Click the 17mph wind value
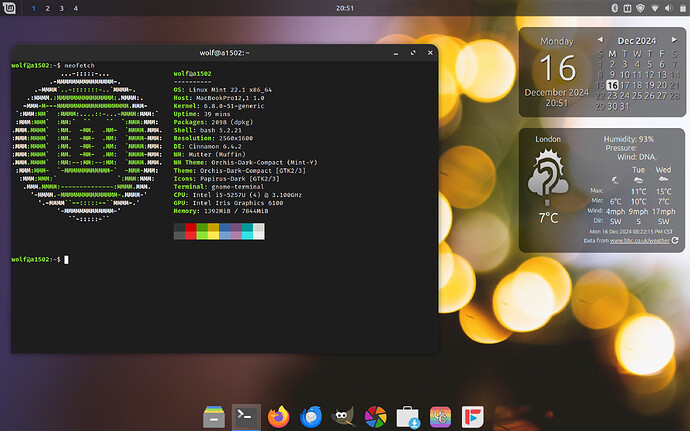Viewport: 690px width, 431px height. [x=663, y=211]
